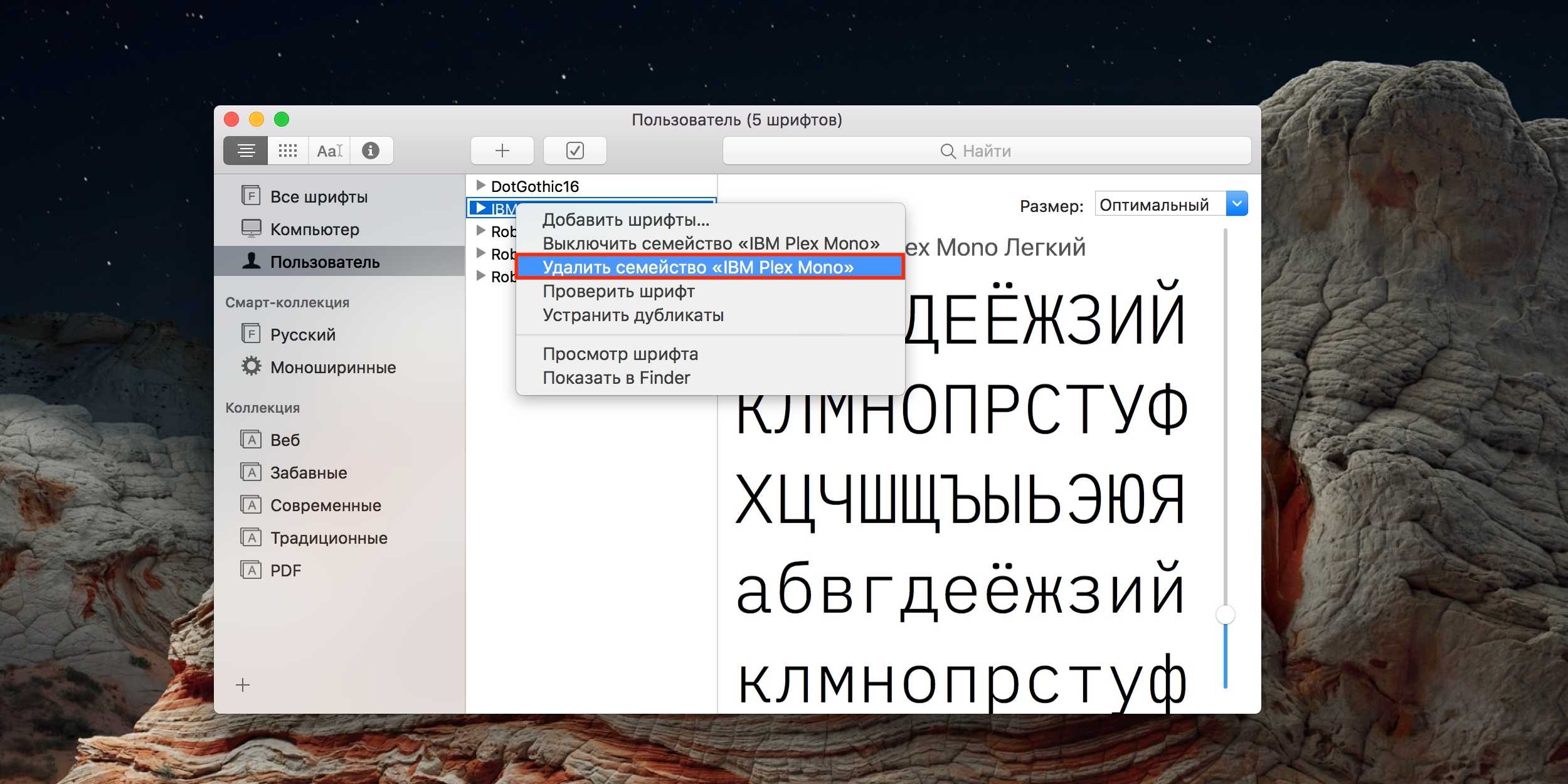Image resolution: width=1568 pixels, height=784 pixels.
Task: Minimize the window with the yellow button
Action: coord(257,119)
